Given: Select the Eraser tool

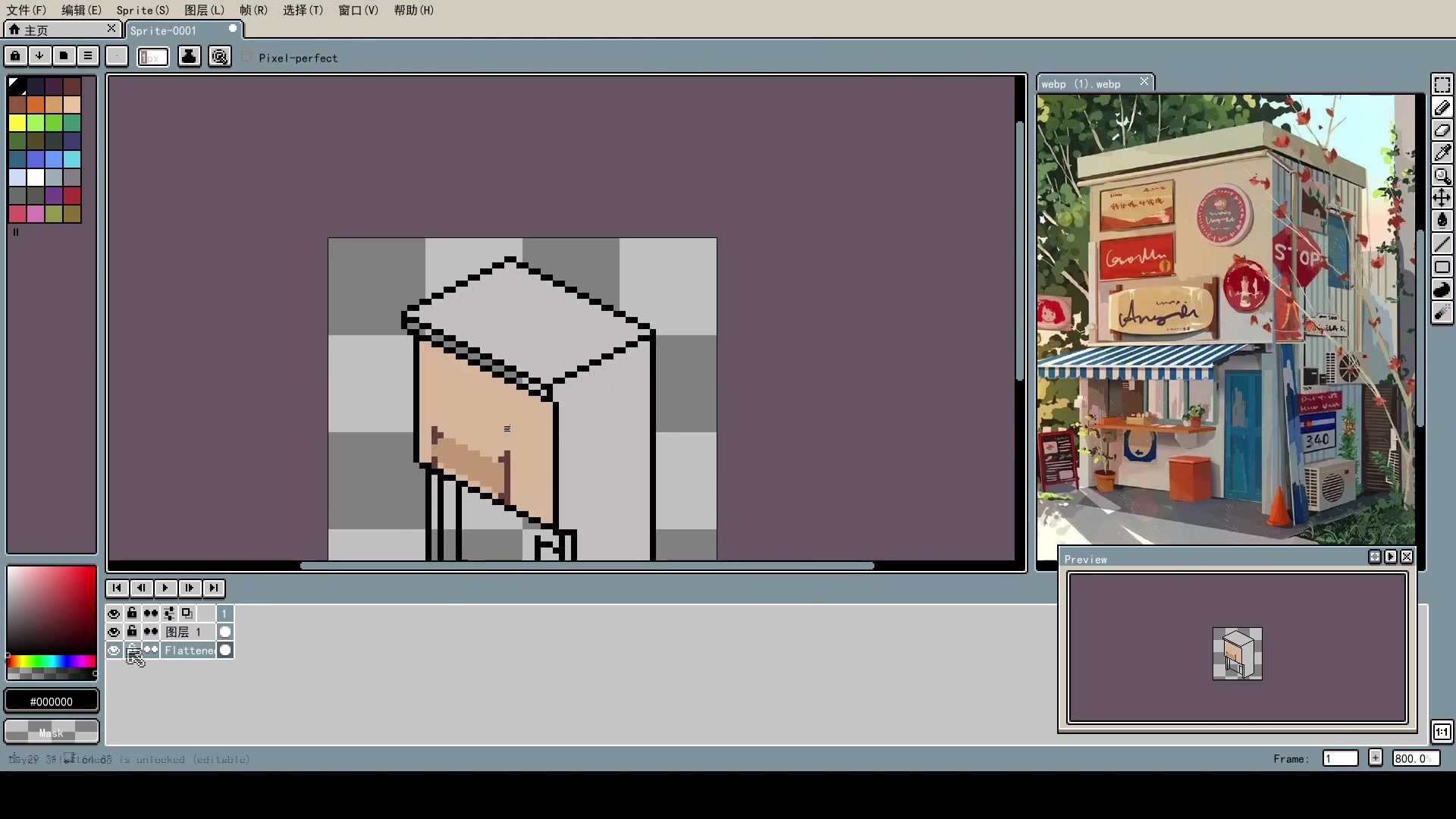Looking at the screenshot, I should click(x=1442, y=130).
